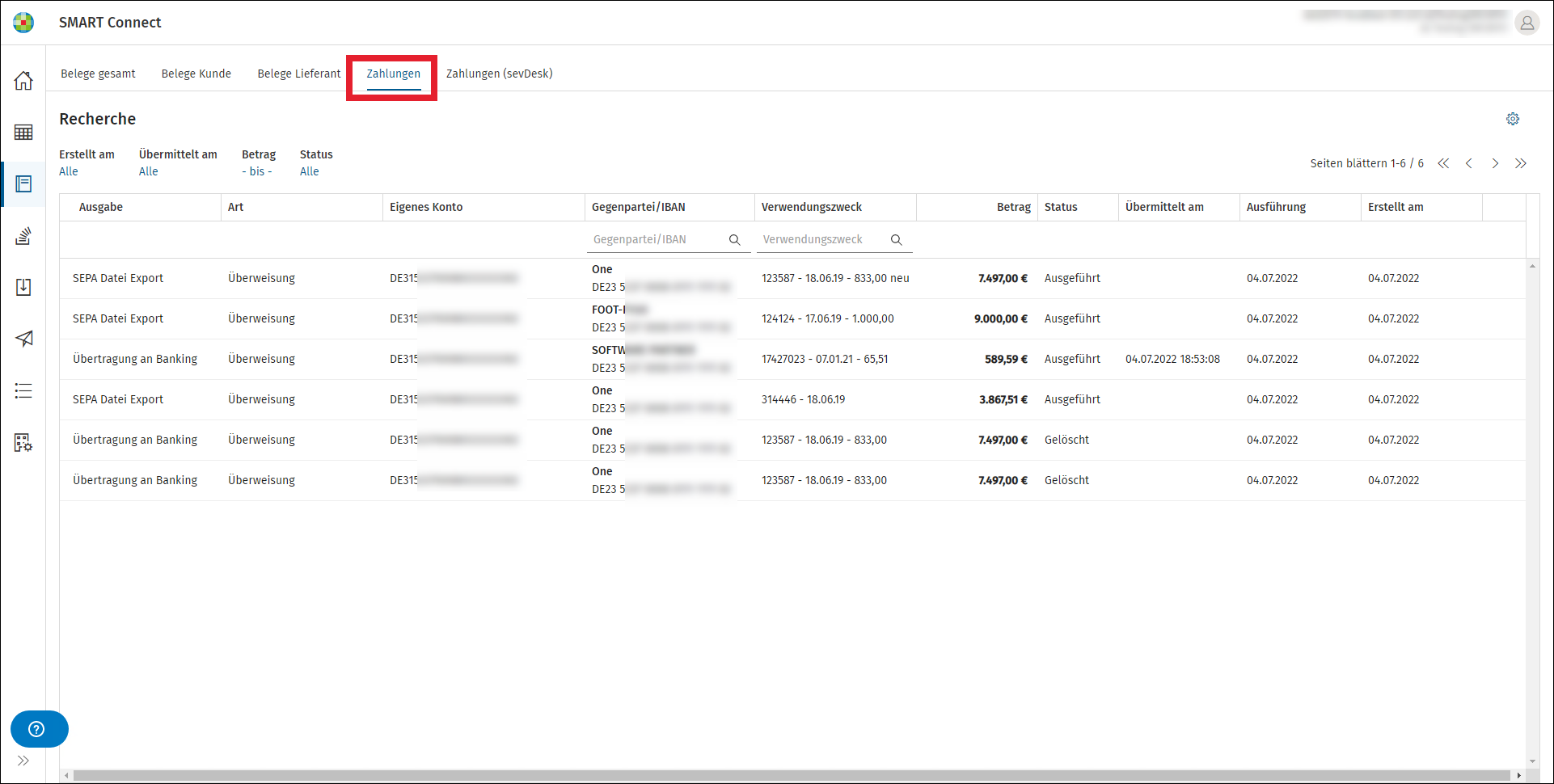Open the paper plane send icon
Viewport: 1554px width, 784px height.
pyautogui.click(x=23, y=339)
